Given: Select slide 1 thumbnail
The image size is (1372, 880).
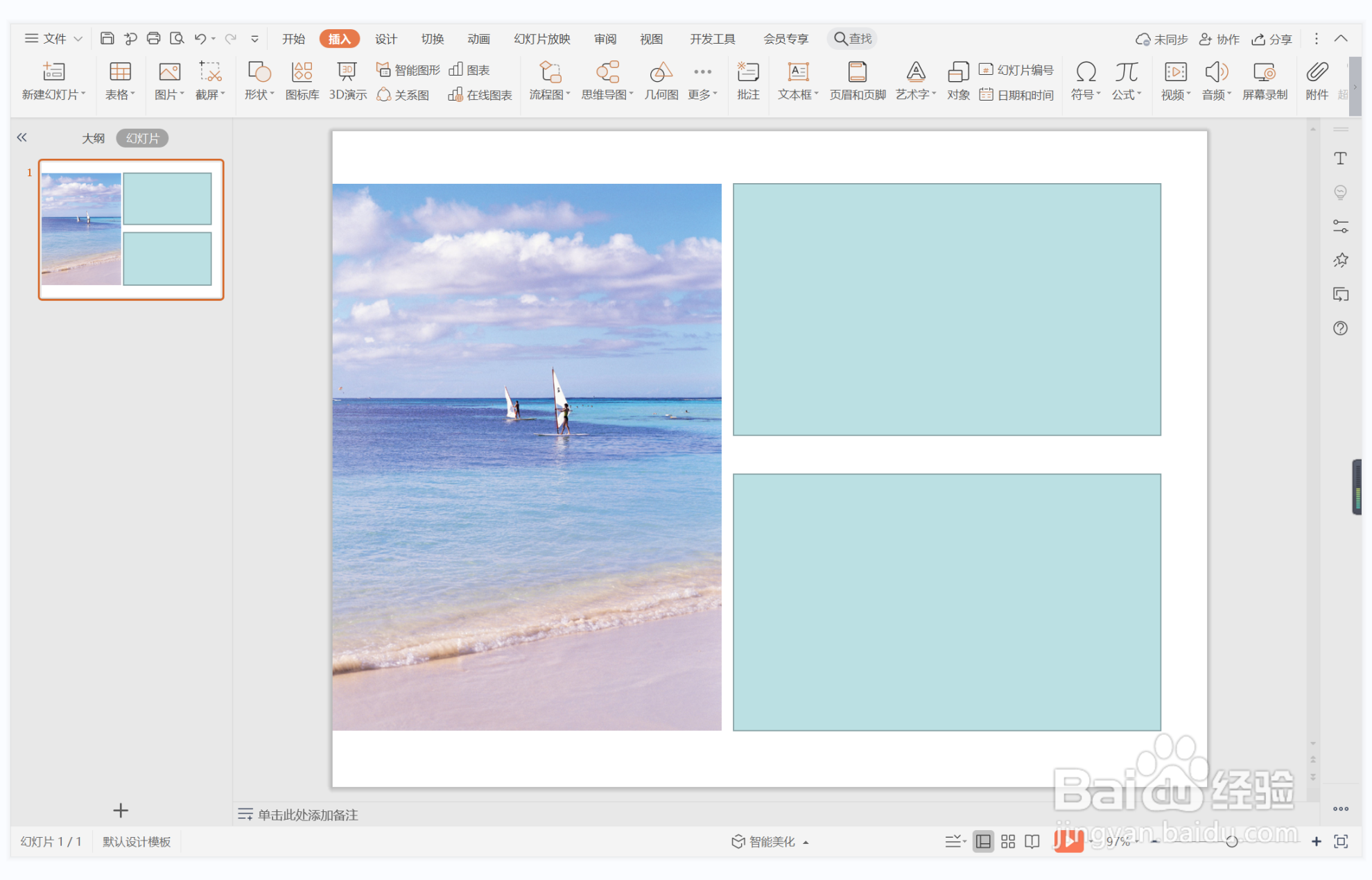Looking at the screenshot, I should pos(130,230).
